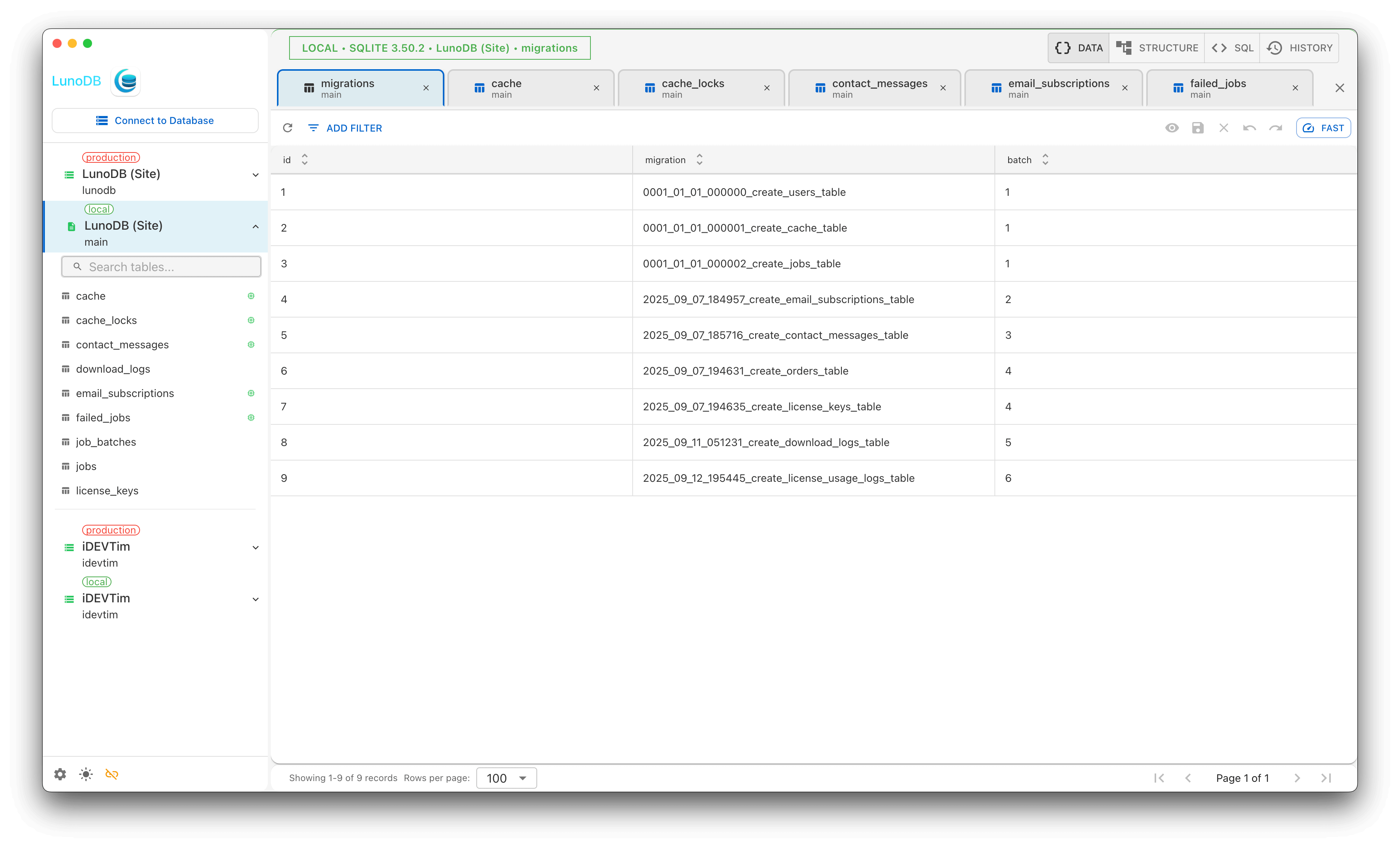Toggle light/dark theme sun icon

pyautogui.click(x=86, y=774)
